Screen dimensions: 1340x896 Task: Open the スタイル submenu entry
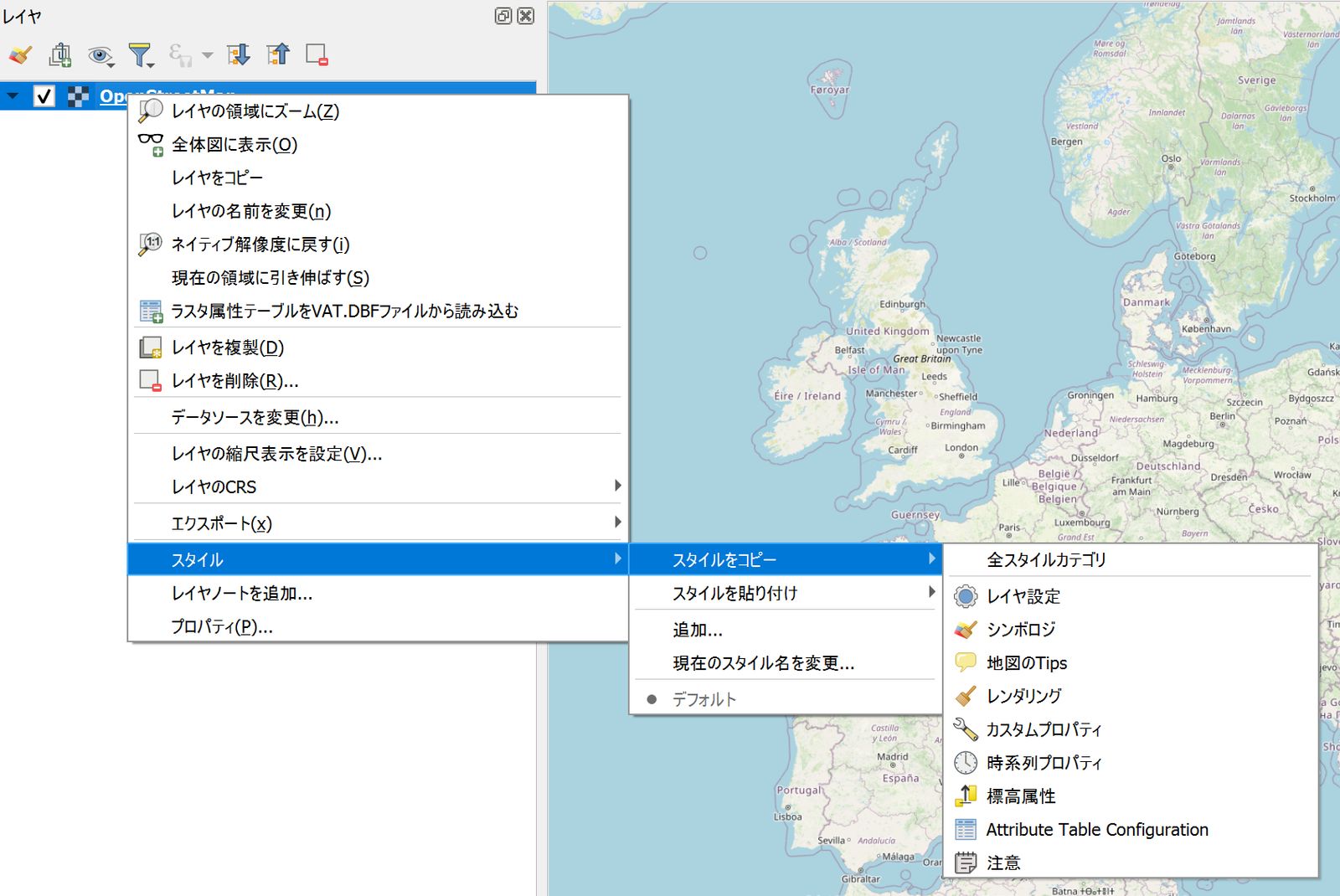point(378,559)
